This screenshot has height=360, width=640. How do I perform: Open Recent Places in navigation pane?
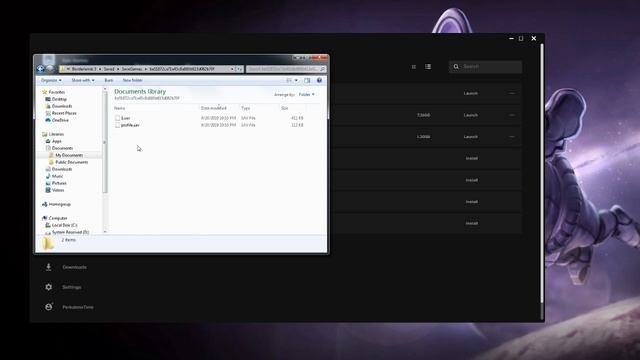pyautogui.click(x=64, y=113)
